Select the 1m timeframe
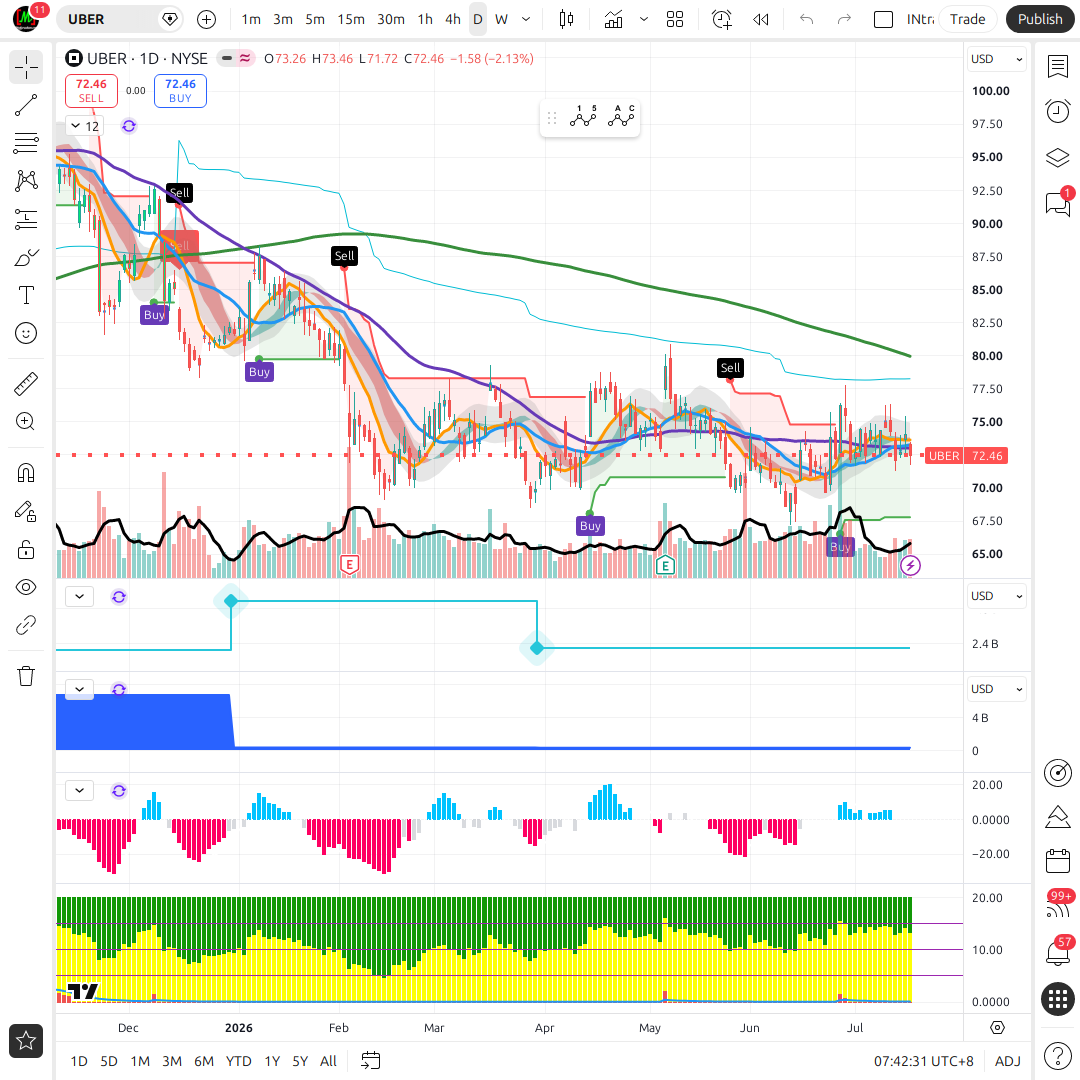Screen dimensions: 1080x1080 pyautogui.click(x=251, y=19)
